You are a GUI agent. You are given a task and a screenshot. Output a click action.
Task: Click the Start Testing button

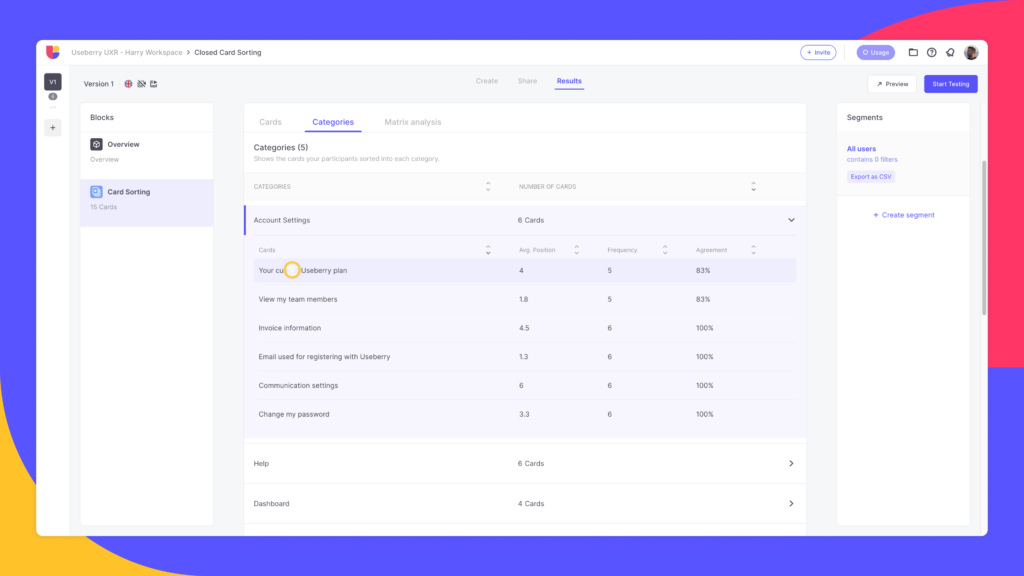click(x=950, y=84)
